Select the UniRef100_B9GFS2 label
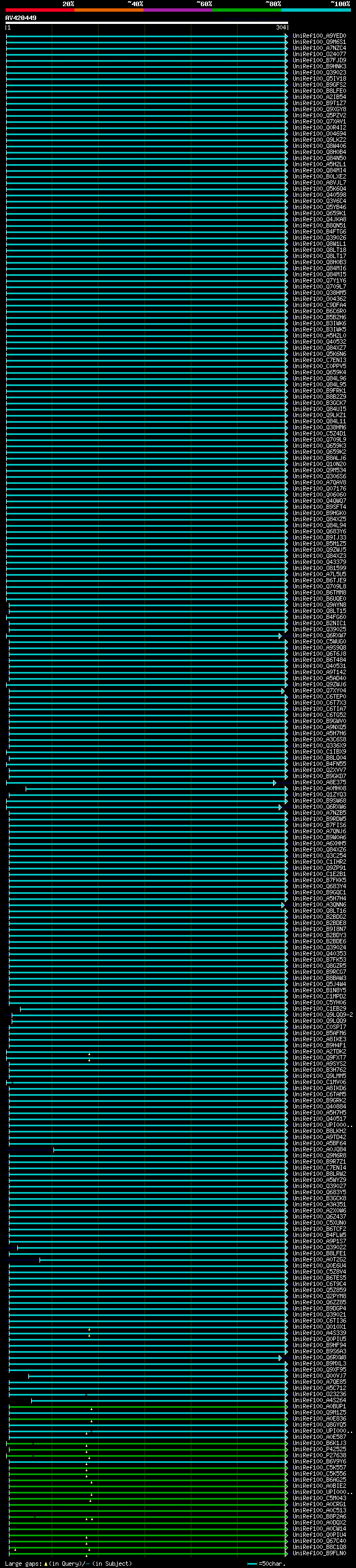This screenshot has width=356, height=1568. click(319, 85)
